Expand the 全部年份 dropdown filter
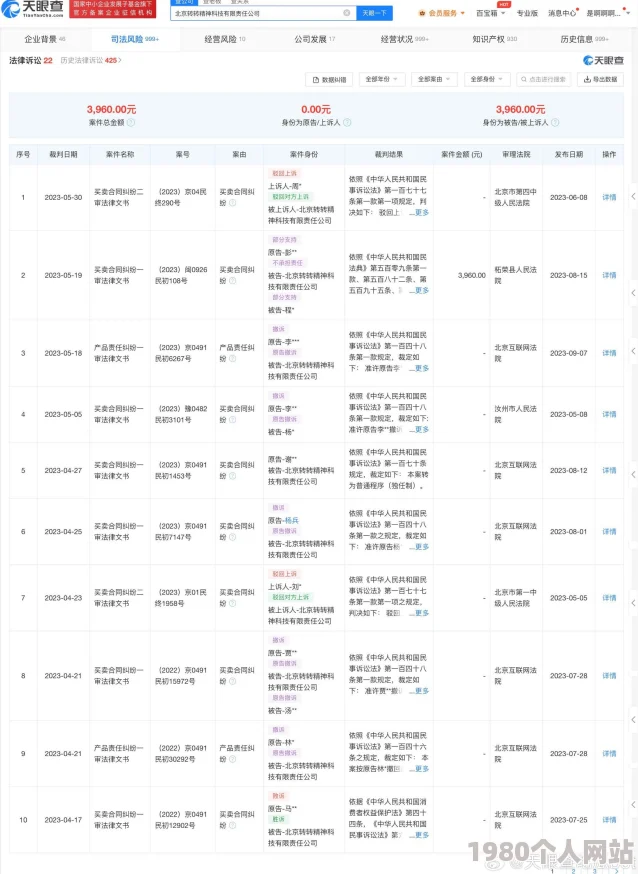 coord(380,79)
